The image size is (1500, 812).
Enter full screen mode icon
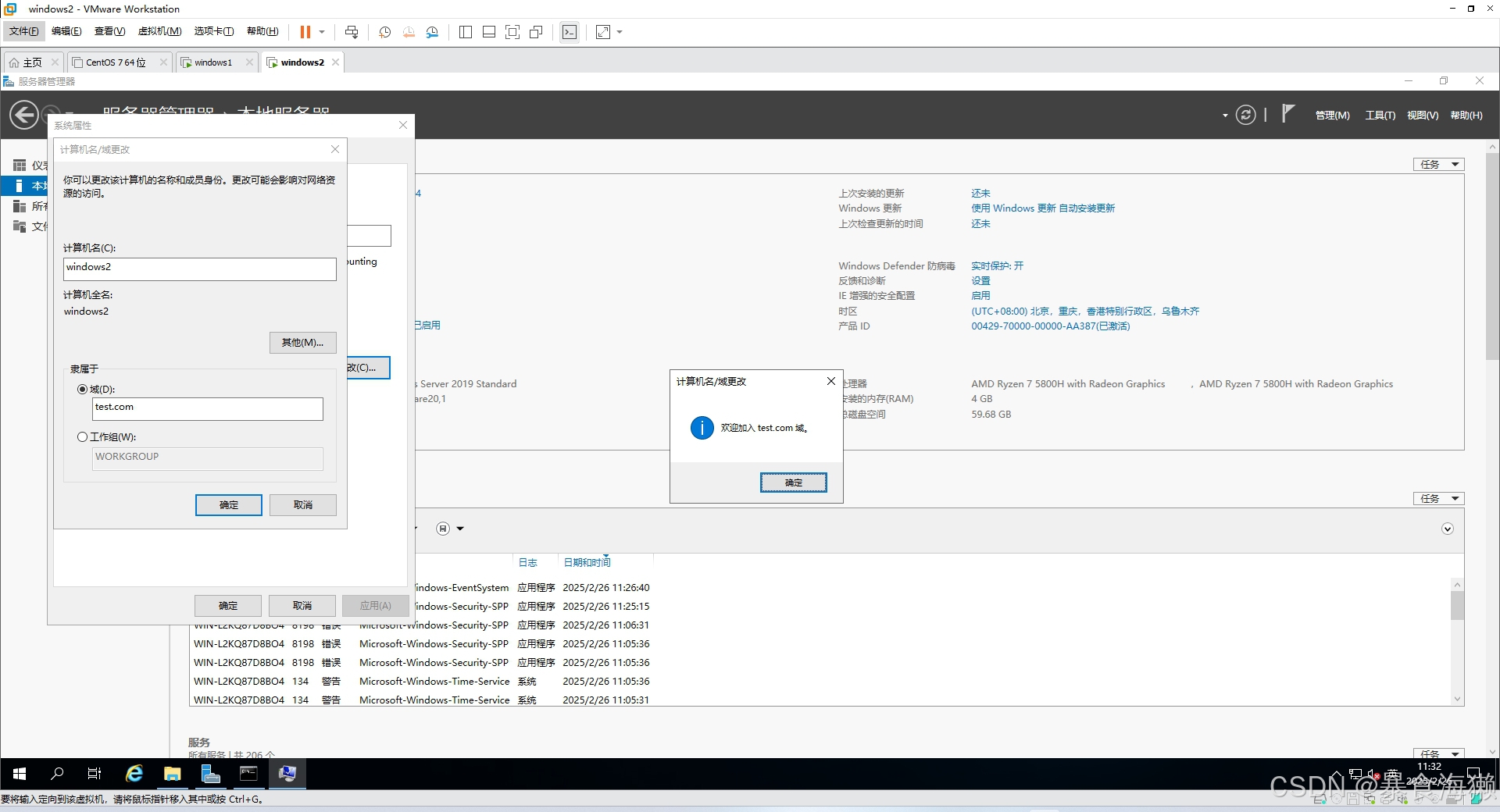click(x=512, y=32)
